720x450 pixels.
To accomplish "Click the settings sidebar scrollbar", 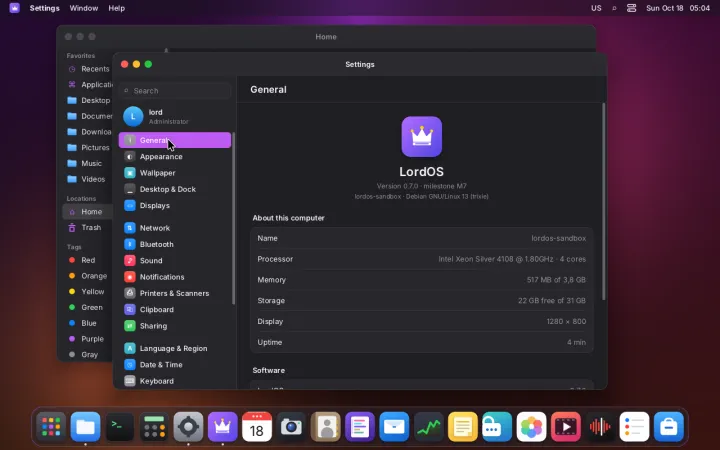I will click(x=233, y=218).
